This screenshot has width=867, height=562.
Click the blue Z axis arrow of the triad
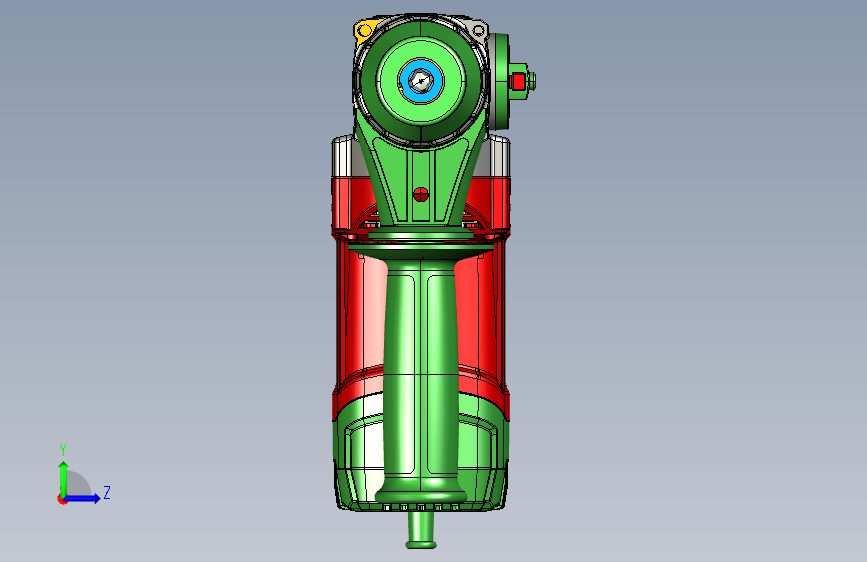tap(83, 498)
